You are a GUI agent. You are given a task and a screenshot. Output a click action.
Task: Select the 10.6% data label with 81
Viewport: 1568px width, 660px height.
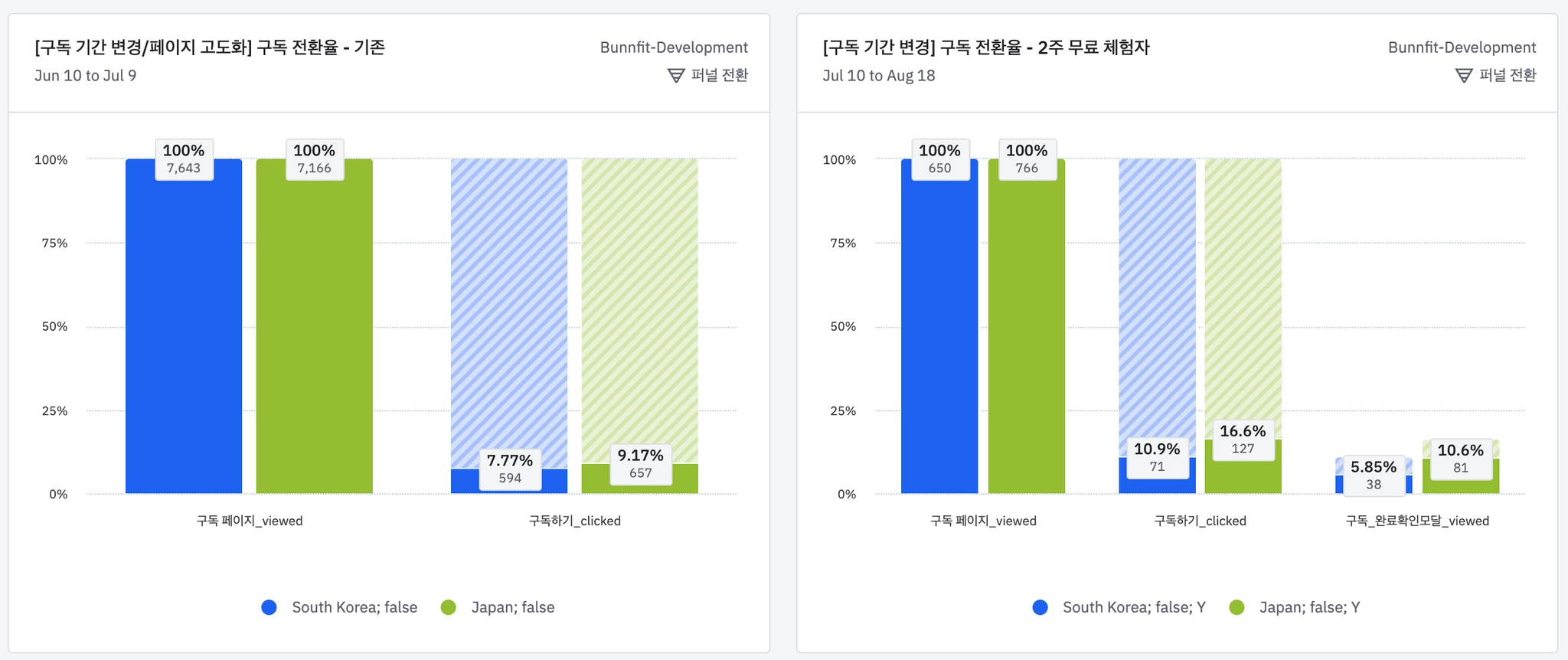click(x=1460, y=459)
